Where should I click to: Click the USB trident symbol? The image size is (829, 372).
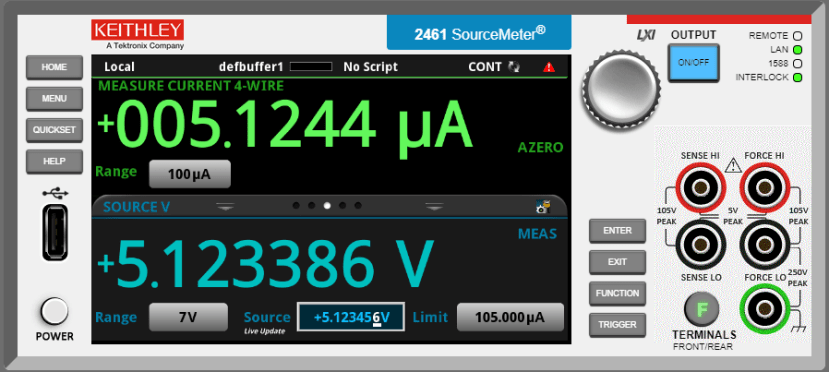55,192
